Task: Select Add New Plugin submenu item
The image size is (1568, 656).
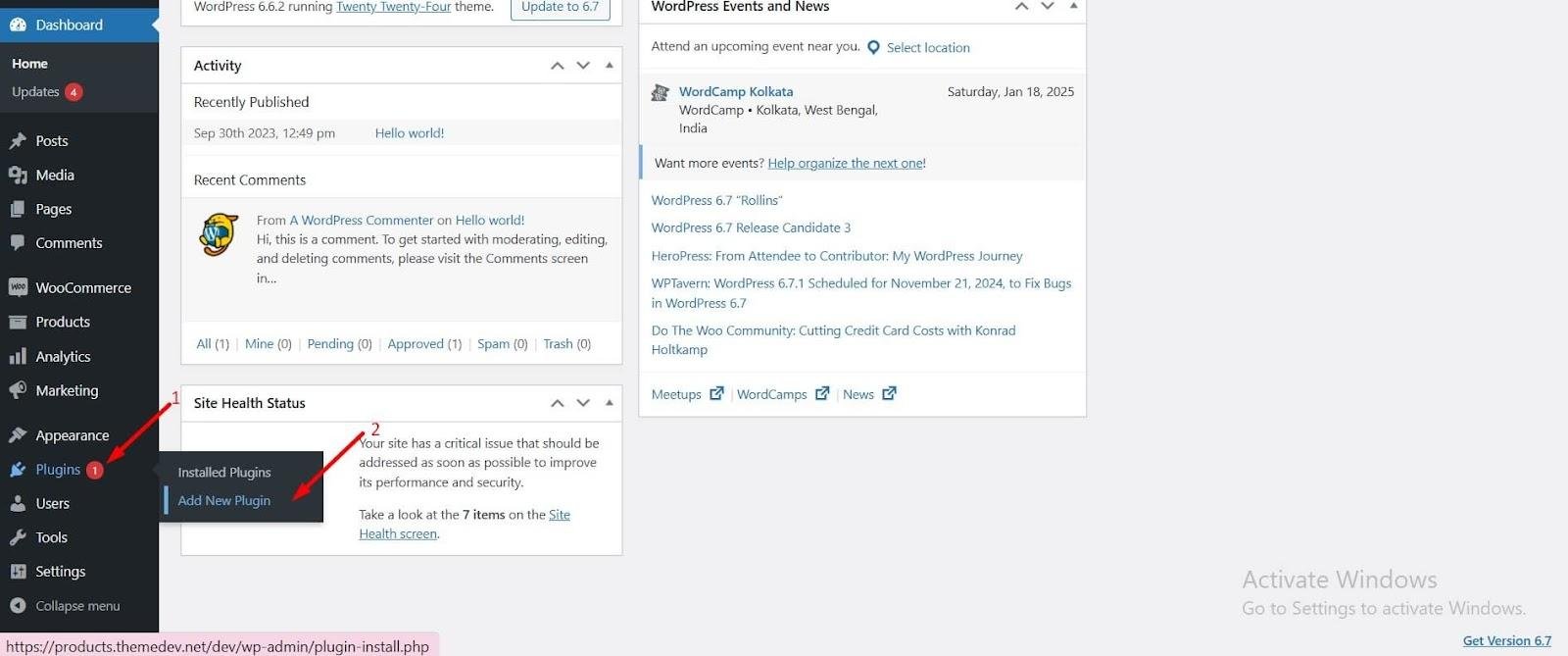Action: (x=223, y=500)
